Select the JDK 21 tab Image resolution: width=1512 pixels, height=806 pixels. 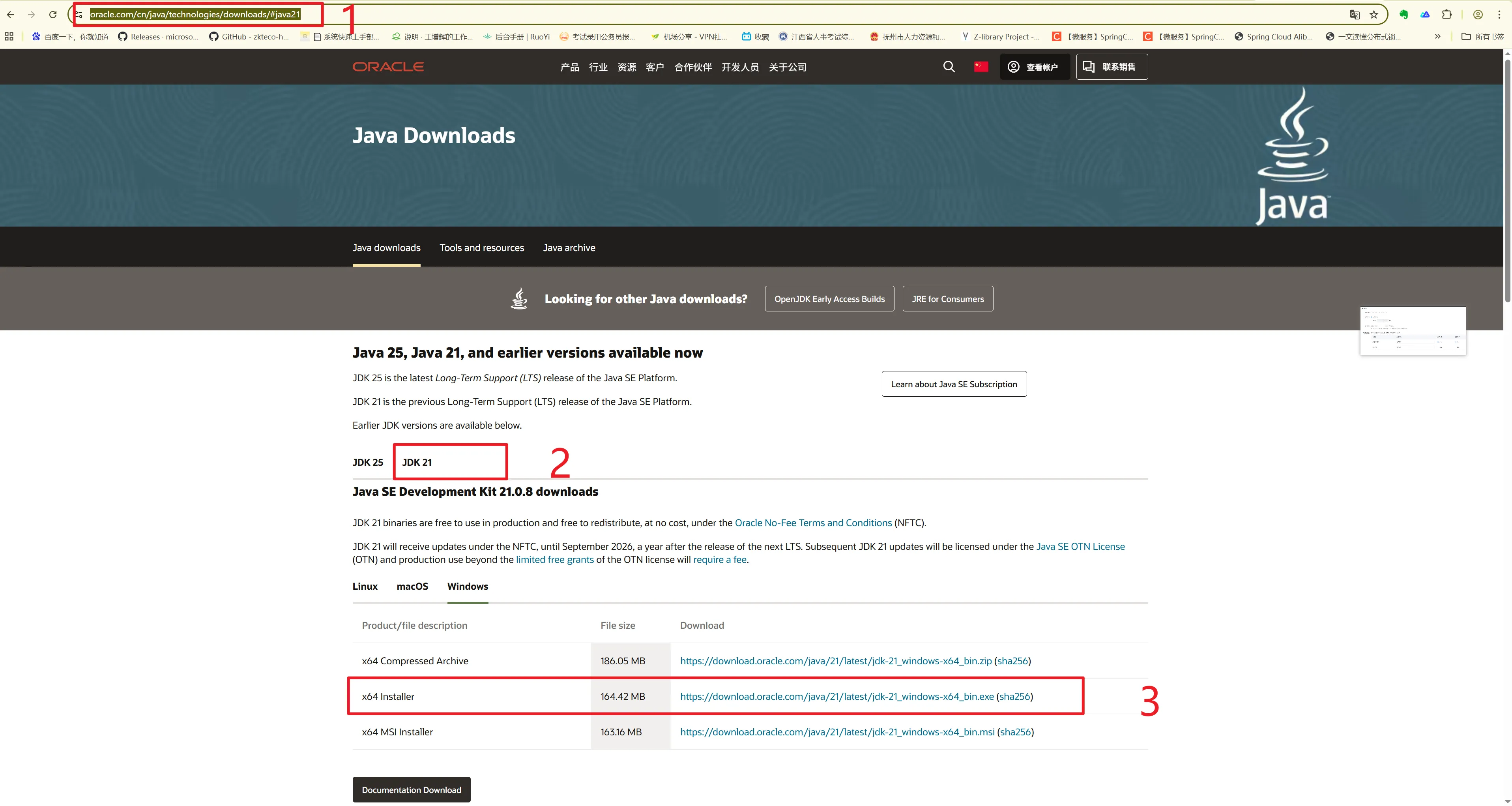click(417, 463)
